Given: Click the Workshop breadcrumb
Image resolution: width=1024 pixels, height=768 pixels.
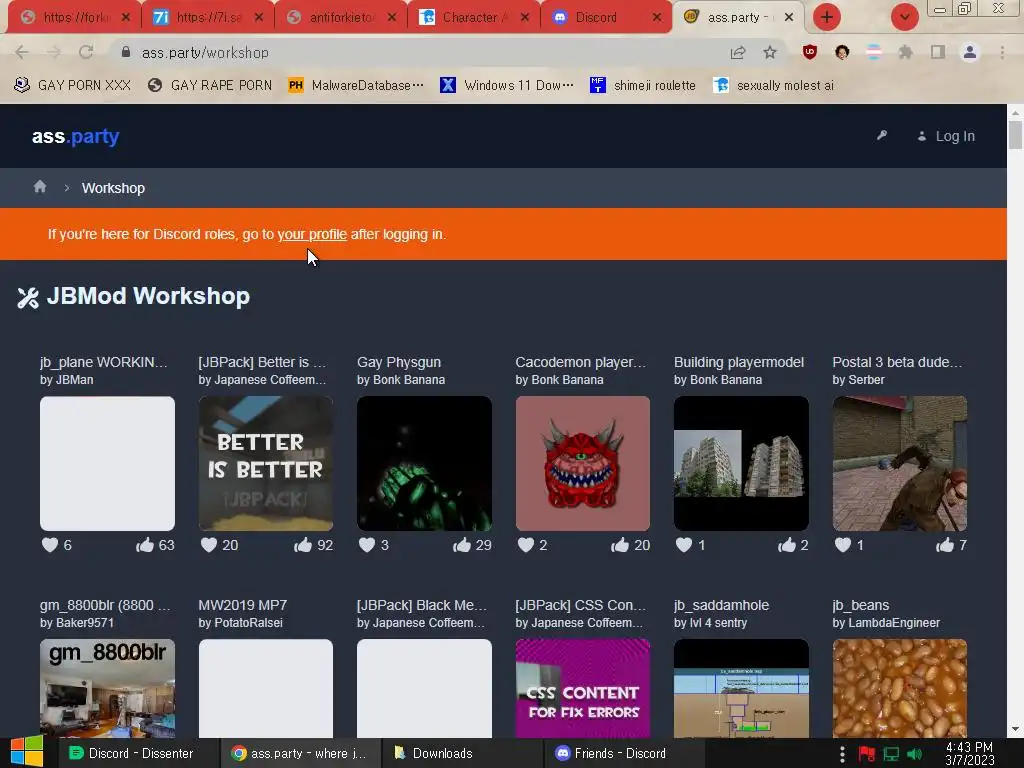Looking at the screenshot, I should click(x=113, y=188).
